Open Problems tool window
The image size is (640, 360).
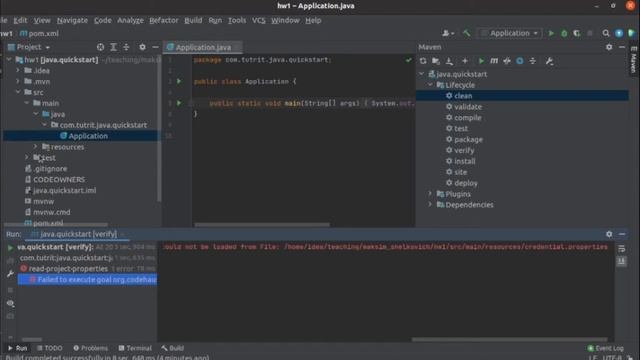91,348
